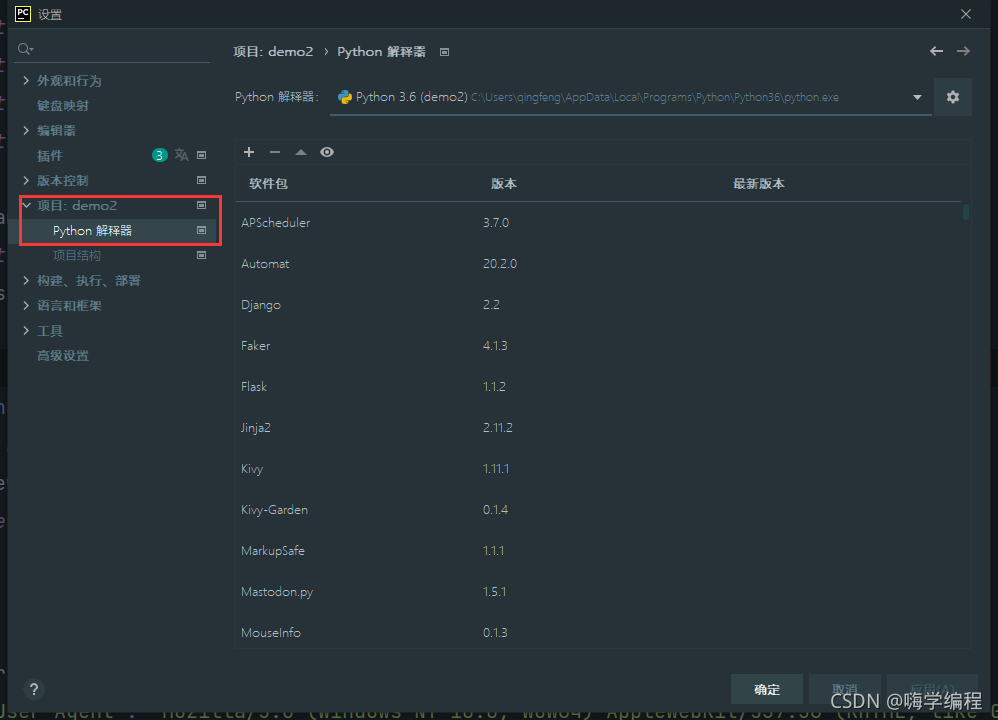Open the 项目结构 settings page
998x720 pixels.
pyautogui.click(x=77, y=255)
